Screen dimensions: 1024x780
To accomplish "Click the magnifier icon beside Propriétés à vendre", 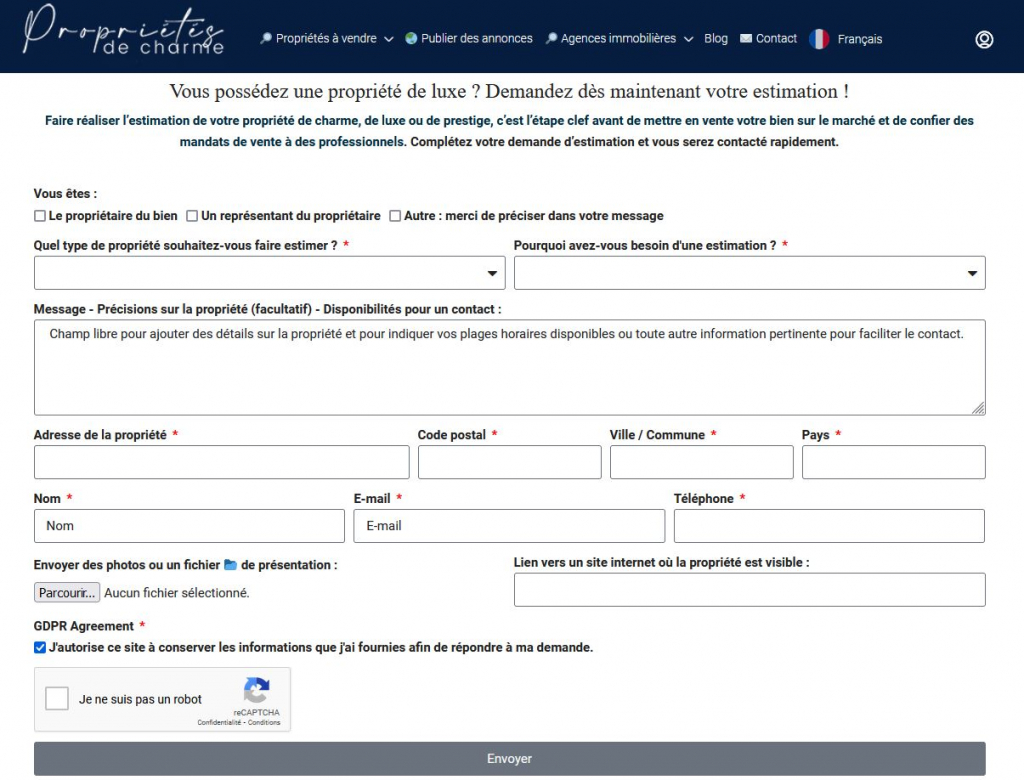I will [x=266, y=39].
